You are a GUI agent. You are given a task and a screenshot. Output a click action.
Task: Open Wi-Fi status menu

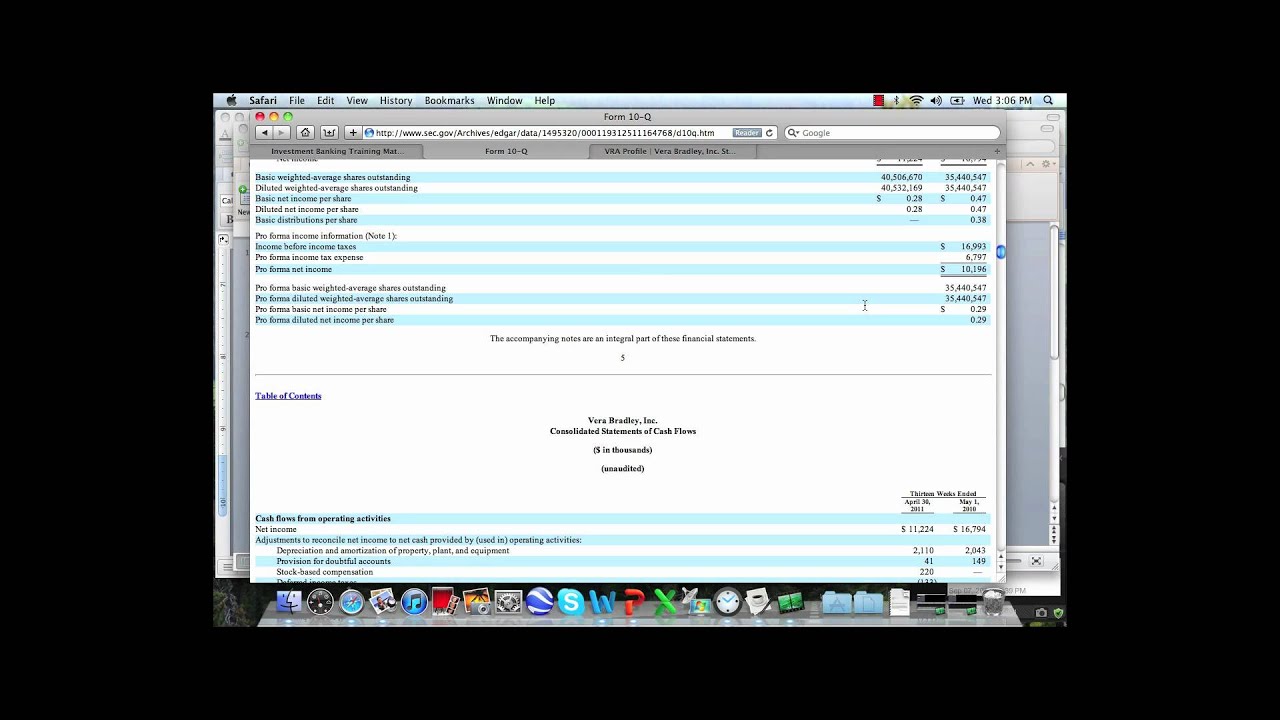916,100
